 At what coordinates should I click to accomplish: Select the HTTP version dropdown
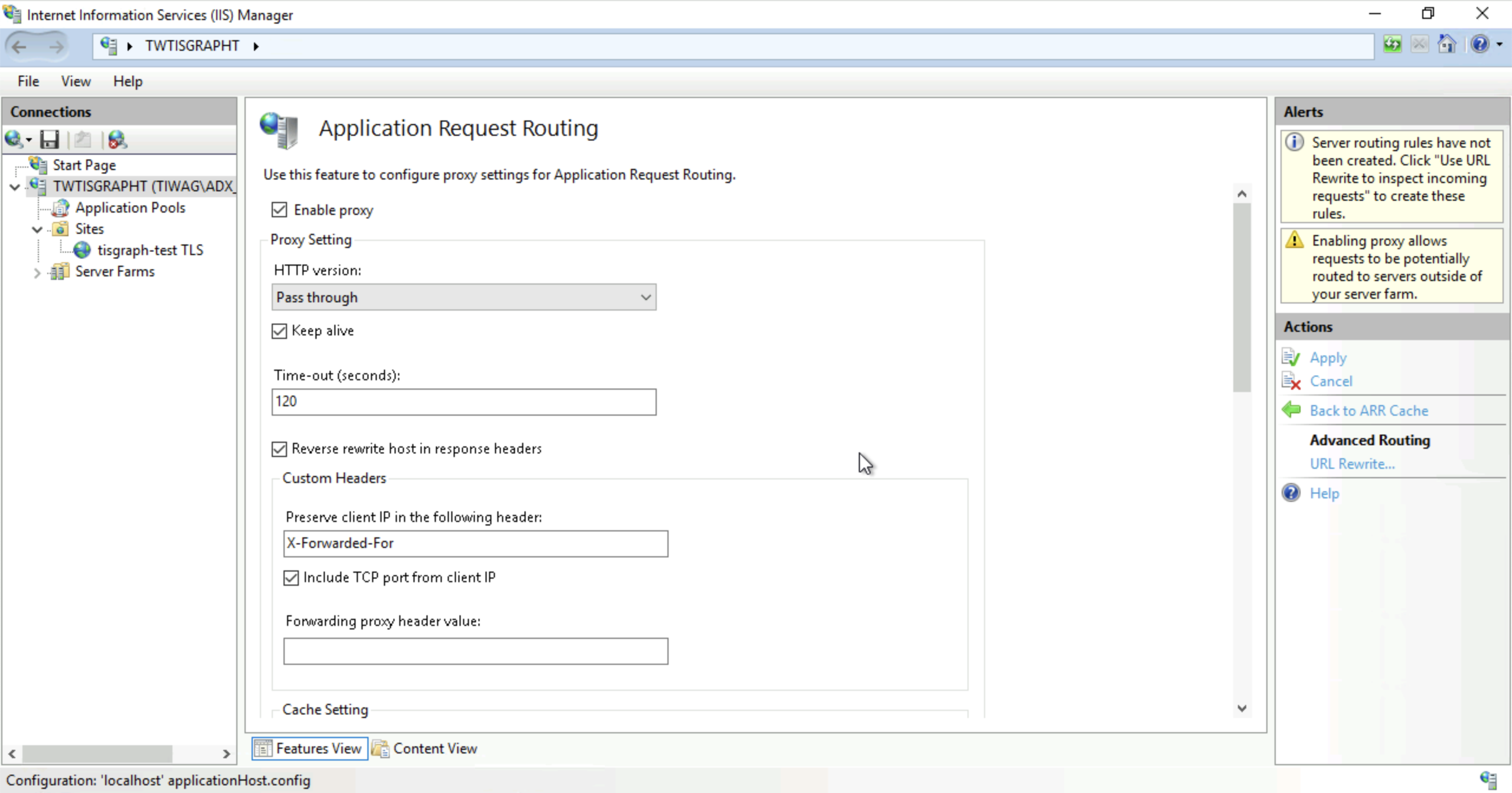coord(463,296)
